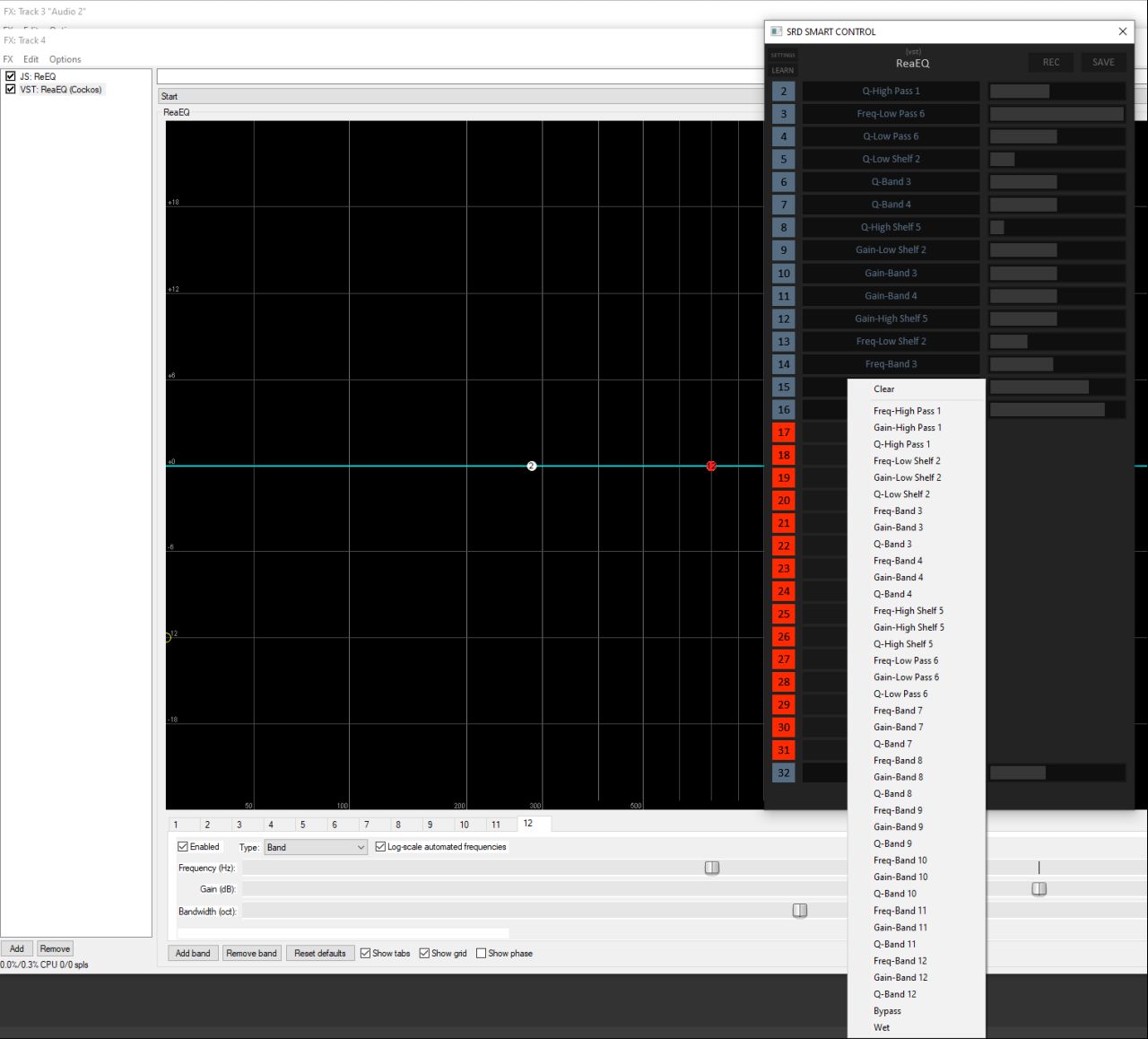The height and width of the screenshot is (1039, 1148).
Task: Click the Reset defaults button
Action: tap(320, 953)
